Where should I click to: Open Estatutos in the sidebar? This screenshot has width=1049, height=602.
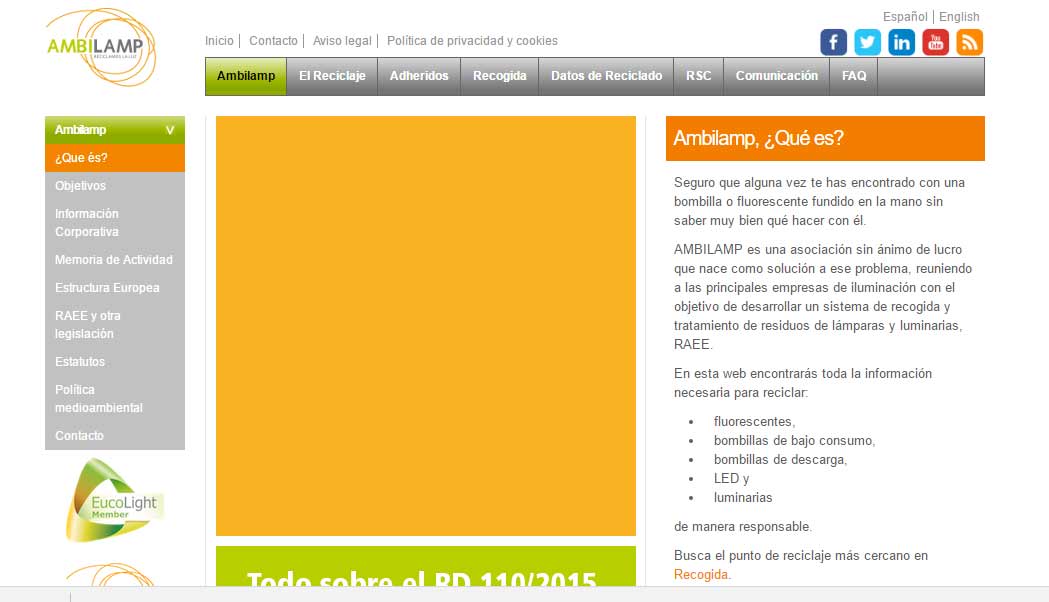coord(114,362)
